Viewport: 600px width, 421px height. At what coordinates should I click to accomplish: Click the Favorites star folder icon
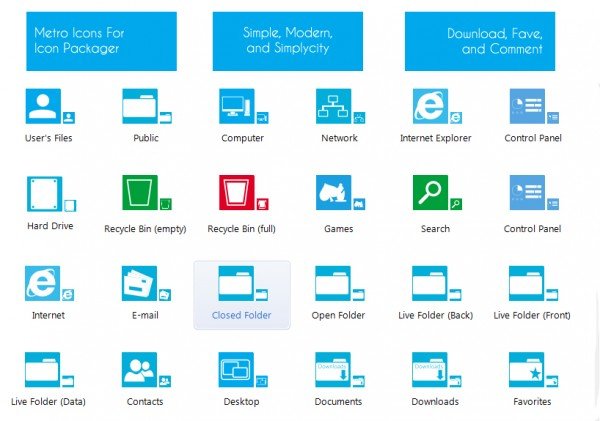pyautogui.click(x=527, y=370)
